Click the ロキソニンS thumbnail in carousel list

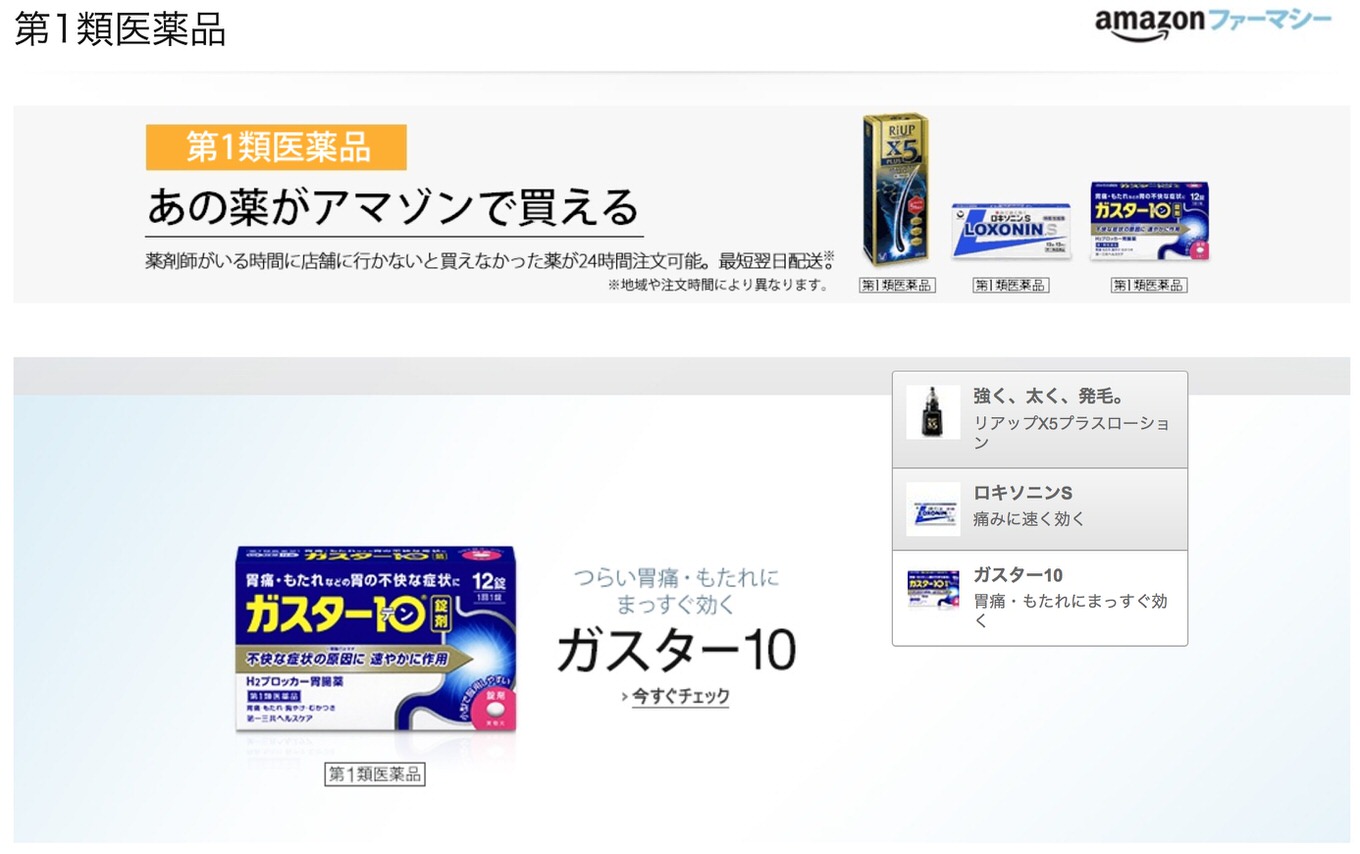click(933, 509)
